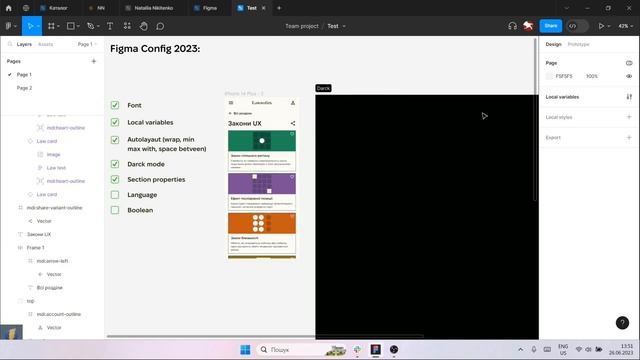This screenshot has width=640, height=360.
Task: Add a local style
Action: 629,117
